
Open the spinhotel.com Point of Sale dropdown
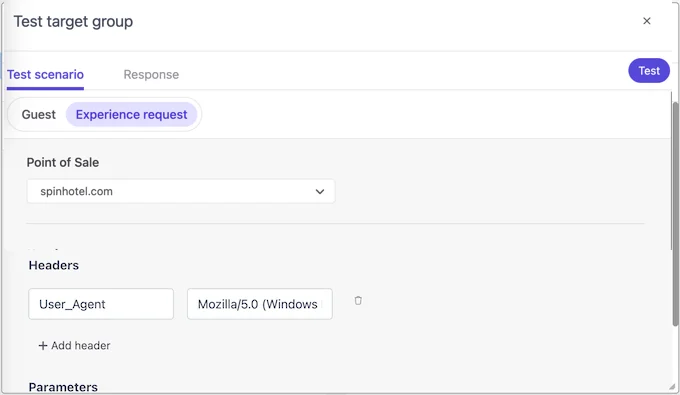pyautogui.click(x=181, y=191)
